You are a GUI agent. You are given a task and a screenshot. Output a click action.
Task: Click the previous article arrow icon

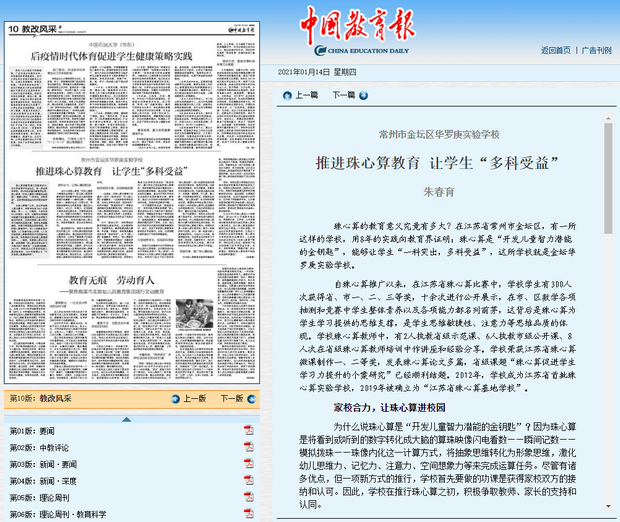point(287,95)
